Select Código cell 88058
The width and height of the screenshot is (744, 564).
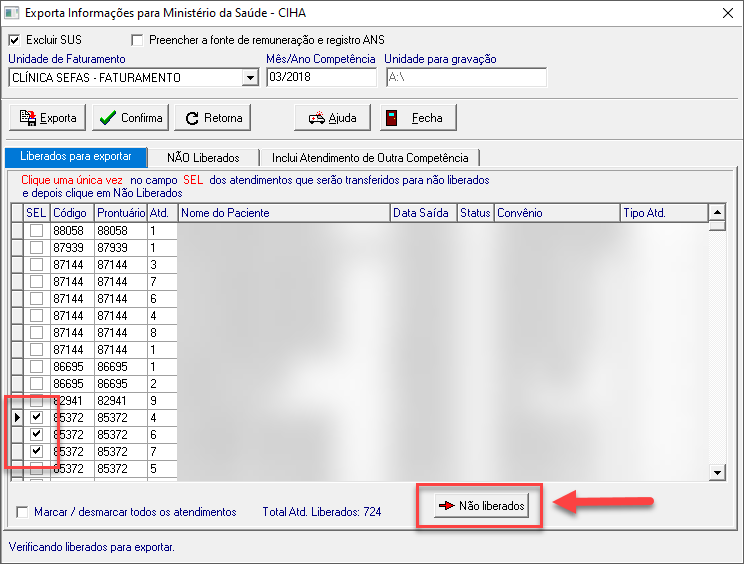click(72, 231)
